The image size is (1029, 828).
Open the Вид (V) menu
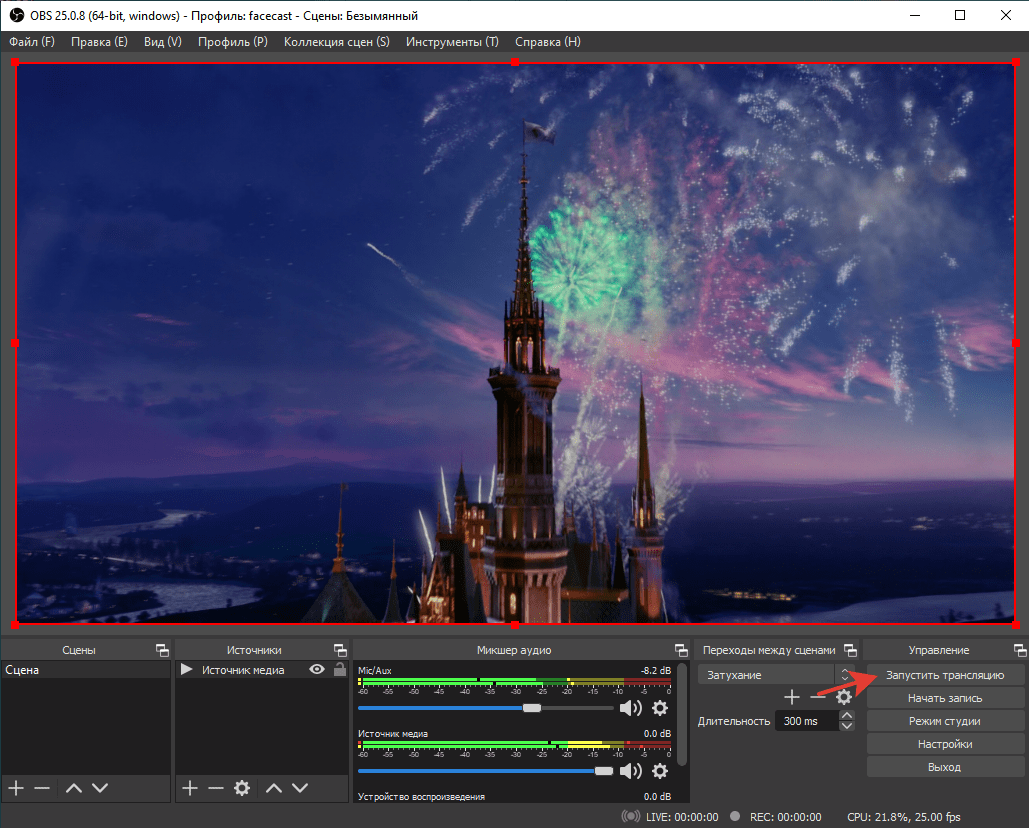tap(163, 42)
